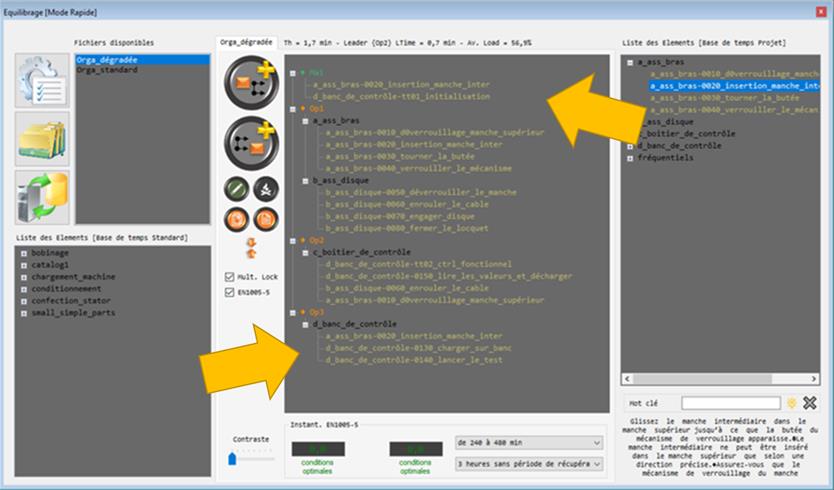
Task: Collapse the Op3 node
Action: (293, 313)
